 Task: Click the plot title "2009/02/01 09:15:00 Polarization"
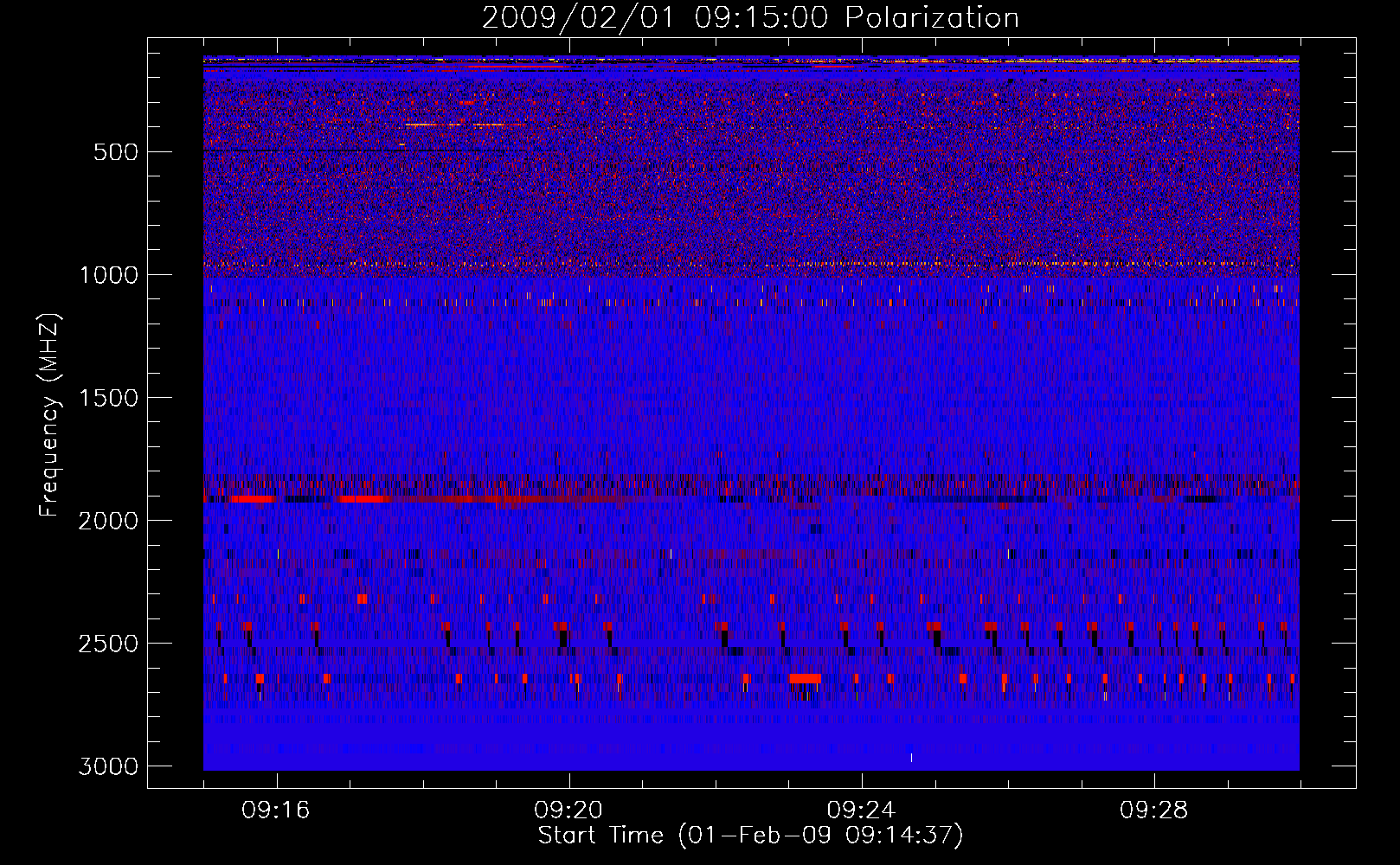[750, 17]
